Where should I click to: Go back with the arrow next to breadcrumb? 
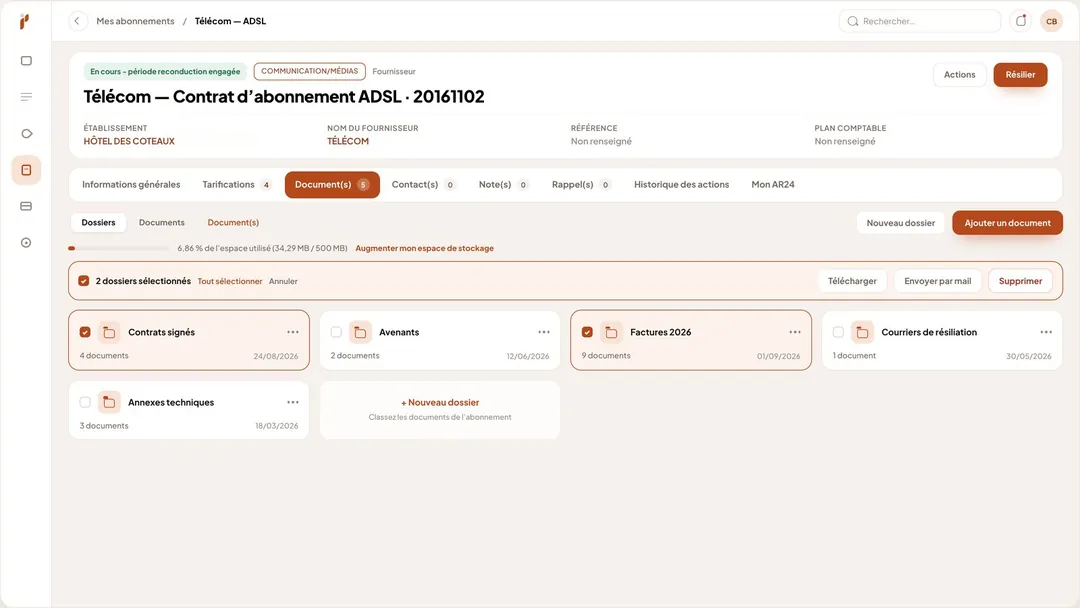[x=77, y=21]
